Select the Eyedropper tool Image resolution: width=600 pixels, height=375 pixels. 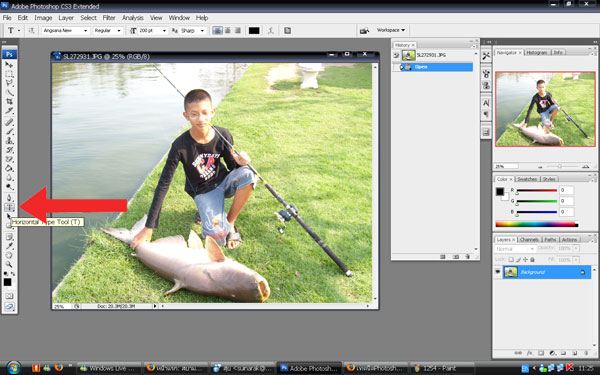(9, 246)
